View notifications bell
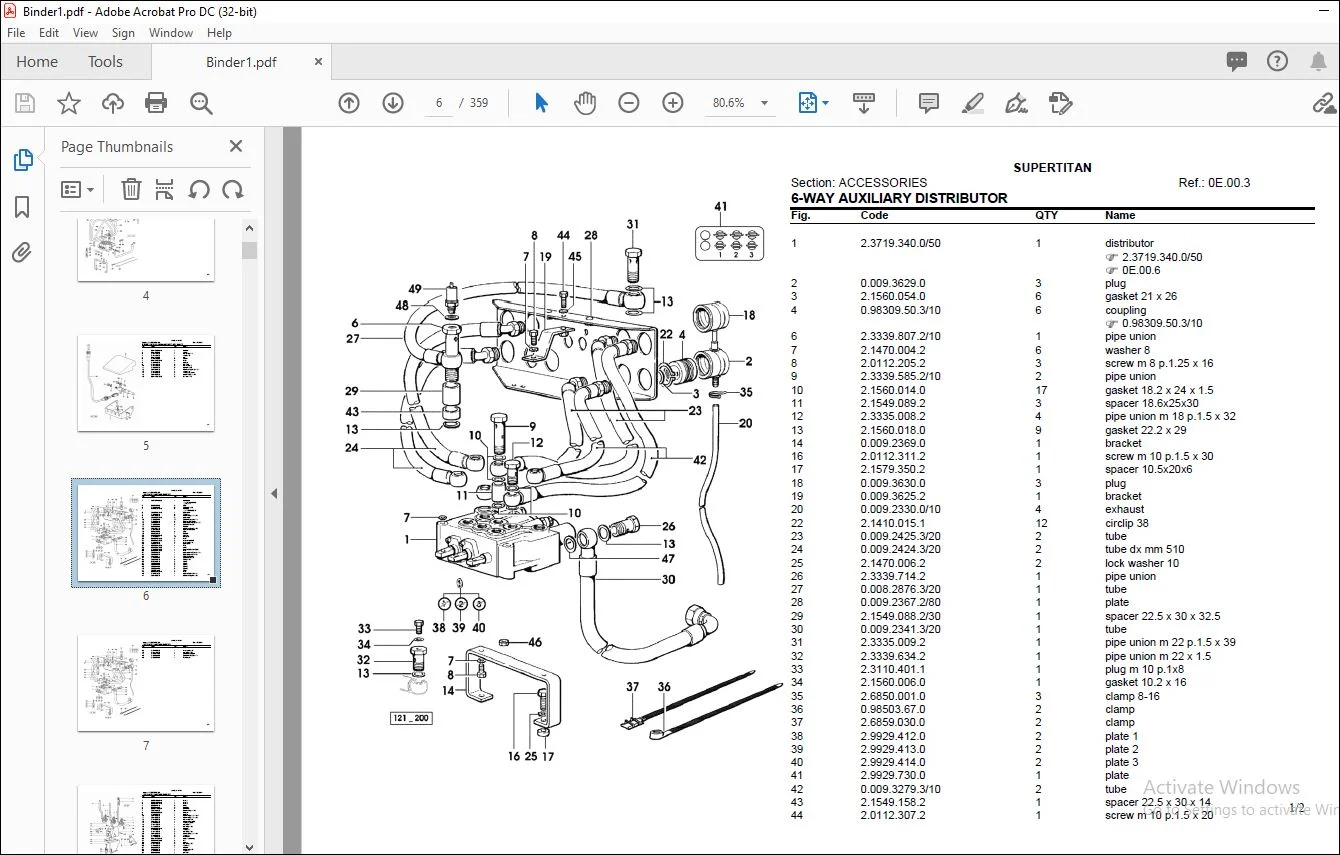Screen dimensions: 1340x855 (1318, 61)
